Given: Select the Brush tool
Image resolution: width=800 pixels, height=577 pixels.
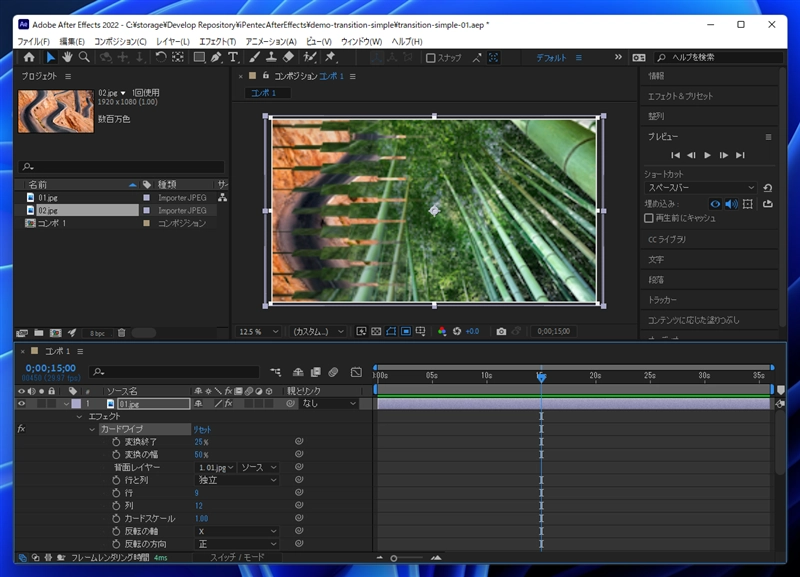Looking at the screenshot, I should click(x=255, y=57).
